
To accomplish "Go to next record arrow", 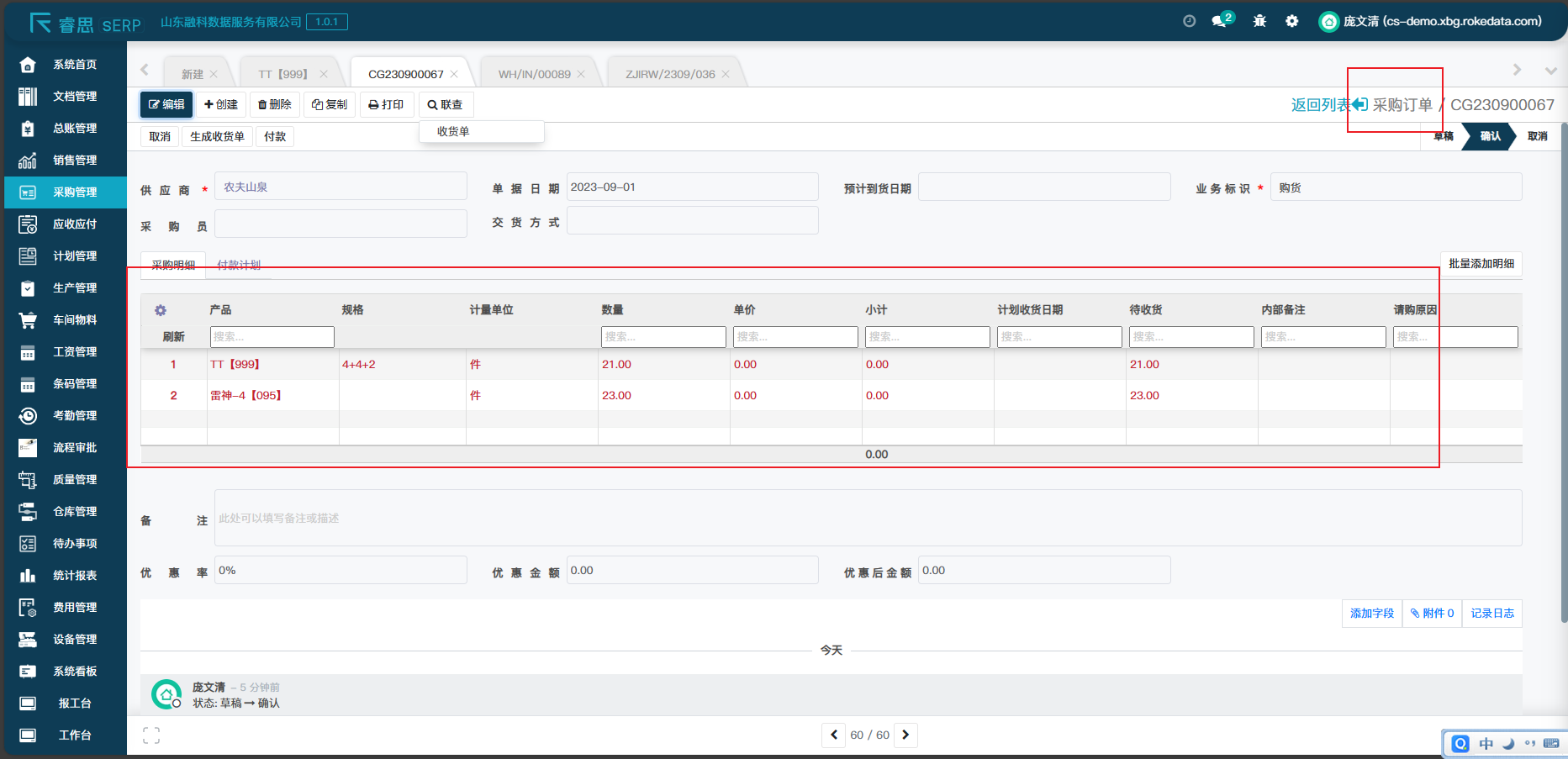I will [x=905, y=735].
